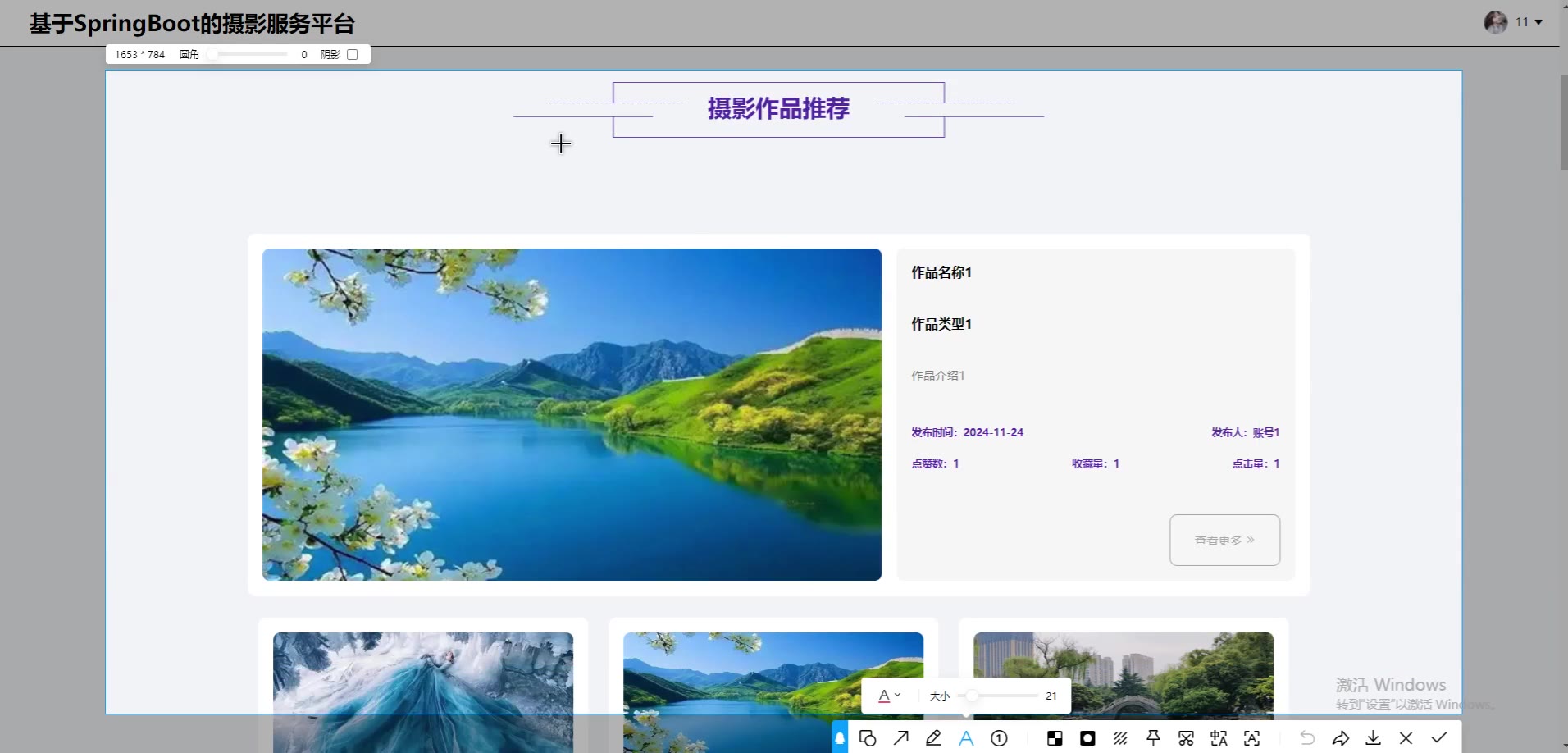
Task: Click the 大小 font size slider
Action: 997,696
